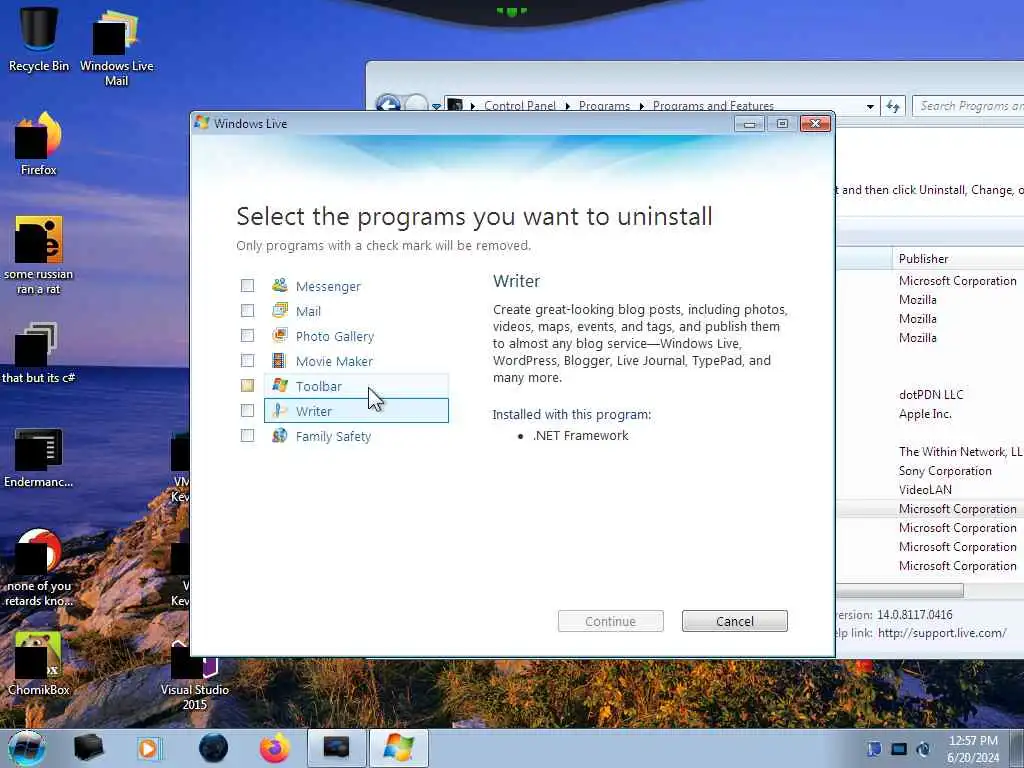The image size is (1024, 768).
Task: Click the network tray icon
Action: pyautogui.click(x=899, y=749)
